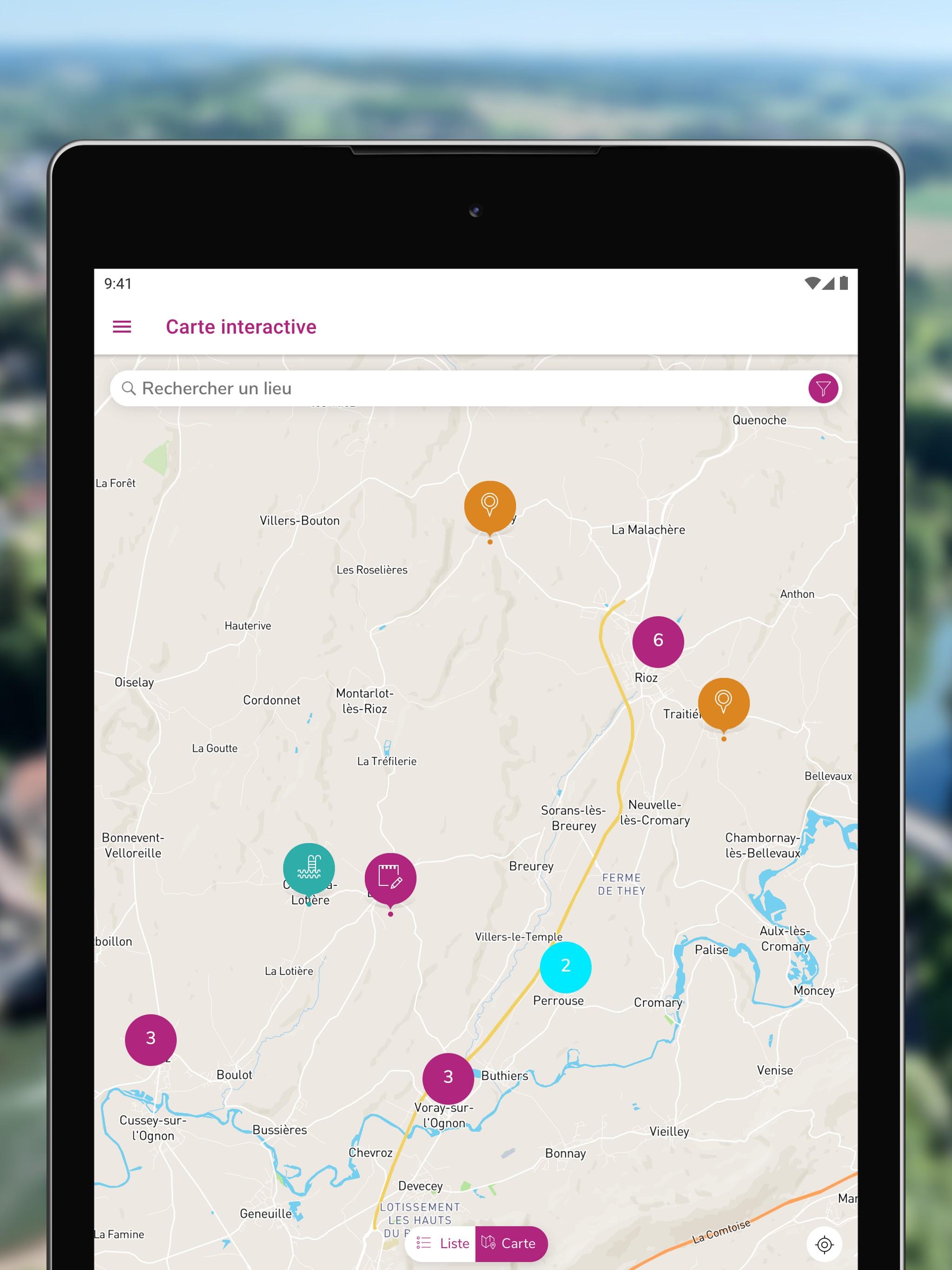Center map on my location
The width and height of the screenshot is (952, 1270).
pyautogui.click(x=824, y=1244)
